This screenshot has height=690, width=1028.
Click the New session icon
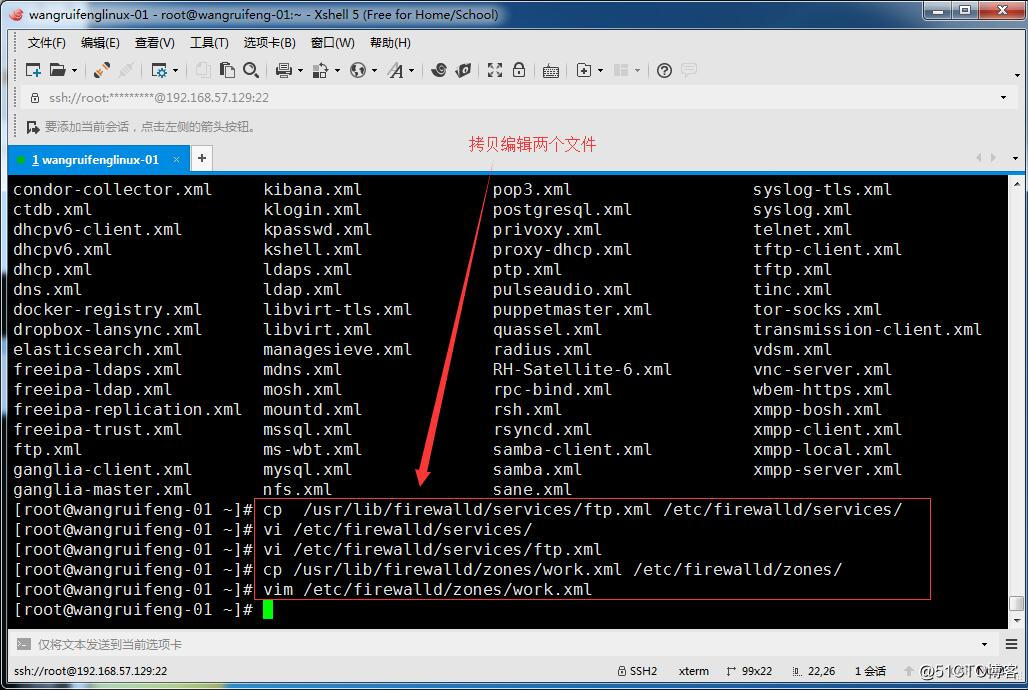[33, 70]
